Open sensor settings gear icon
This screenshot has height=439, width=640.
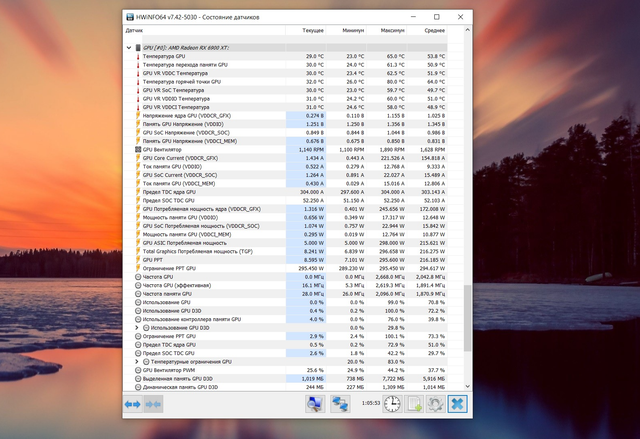pyautogui.click(x=436, y=404)
